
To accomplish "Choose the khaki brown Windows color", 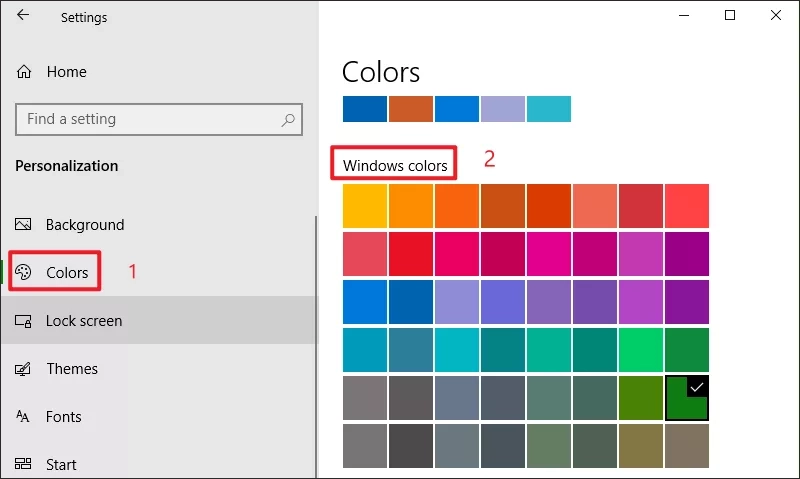I will [x=641, y=446].
